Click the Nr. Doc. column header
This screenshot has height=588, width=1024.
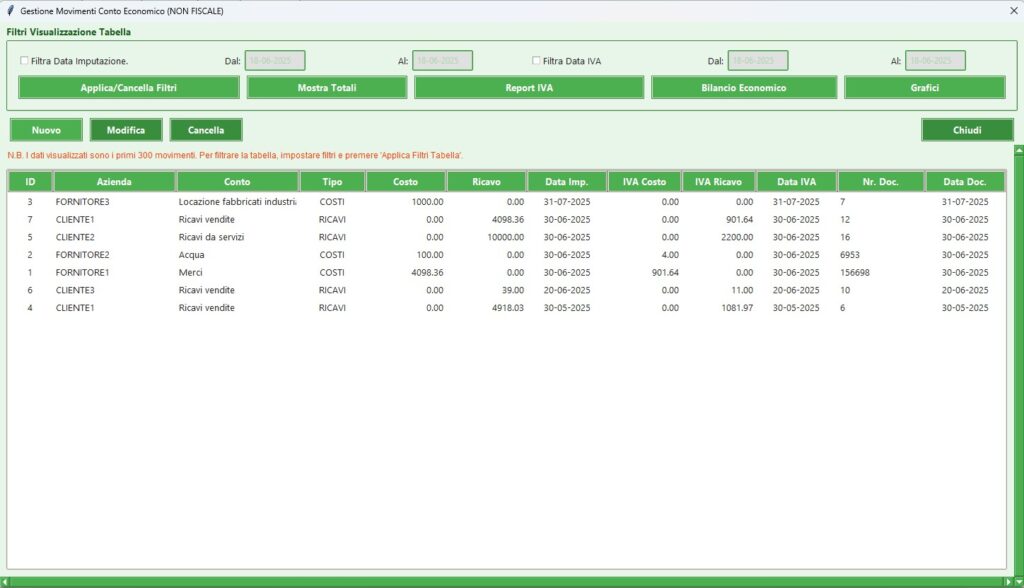[x=880, y=182]
